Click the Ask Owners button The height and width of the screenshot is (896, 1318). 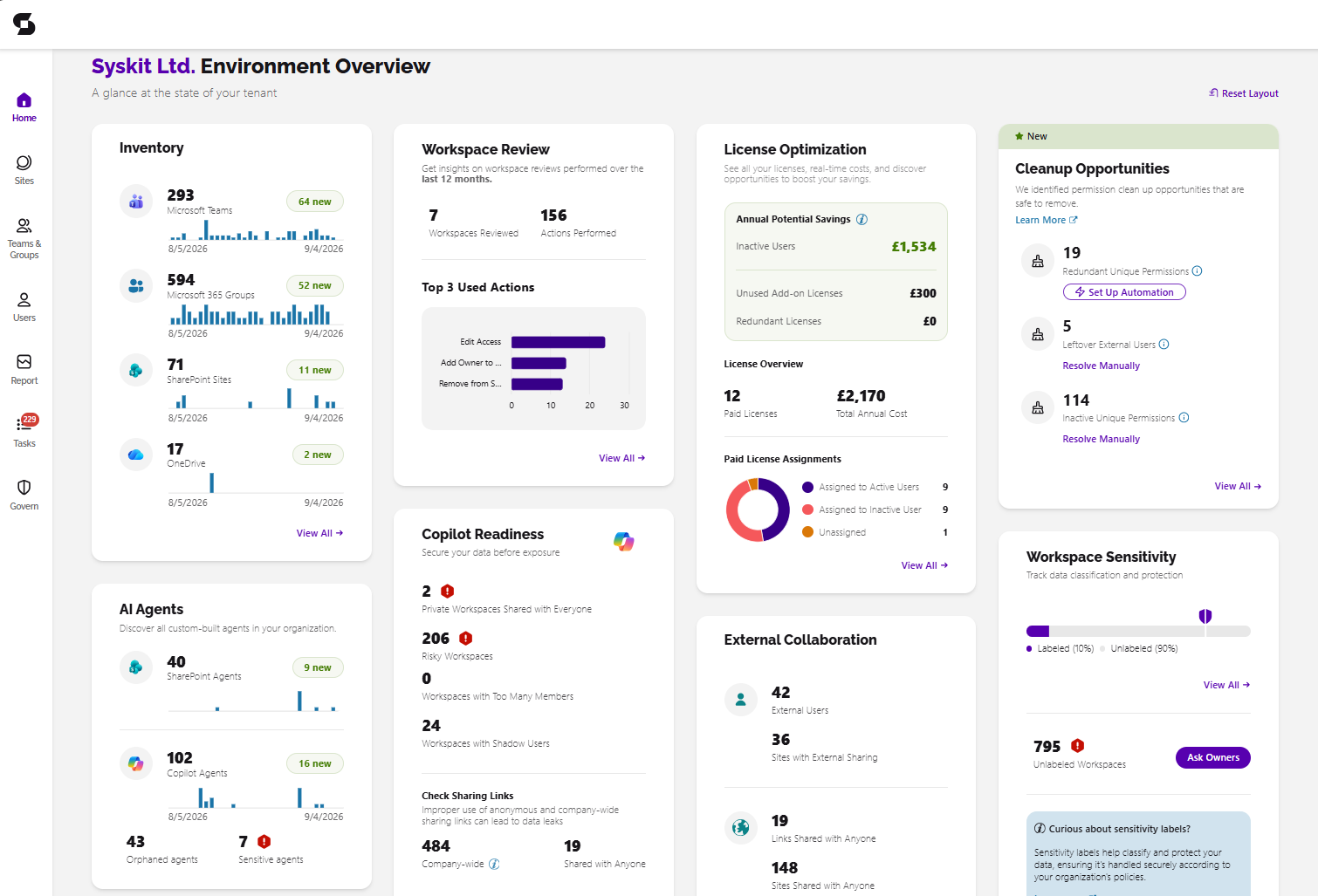1213,757
